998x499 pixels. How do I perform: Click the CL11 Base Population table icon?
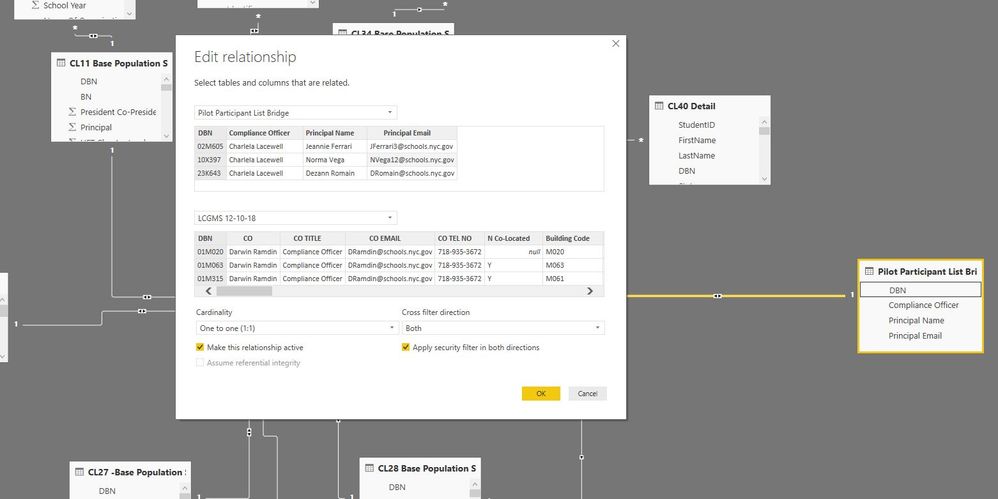click(61, 63)
